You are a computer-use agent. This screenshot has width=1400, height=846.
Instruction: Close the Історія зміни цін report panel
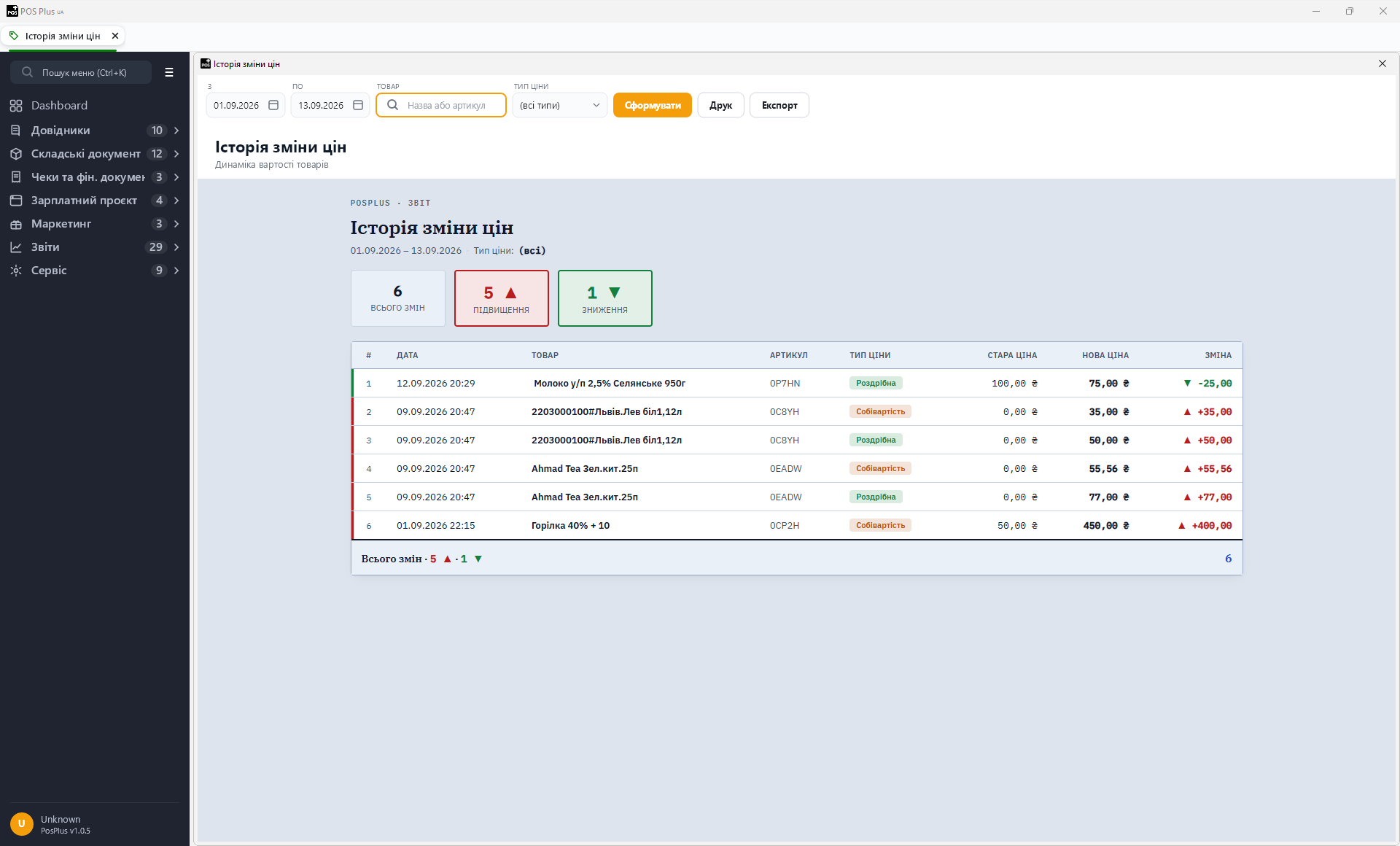pos(1382,63)
